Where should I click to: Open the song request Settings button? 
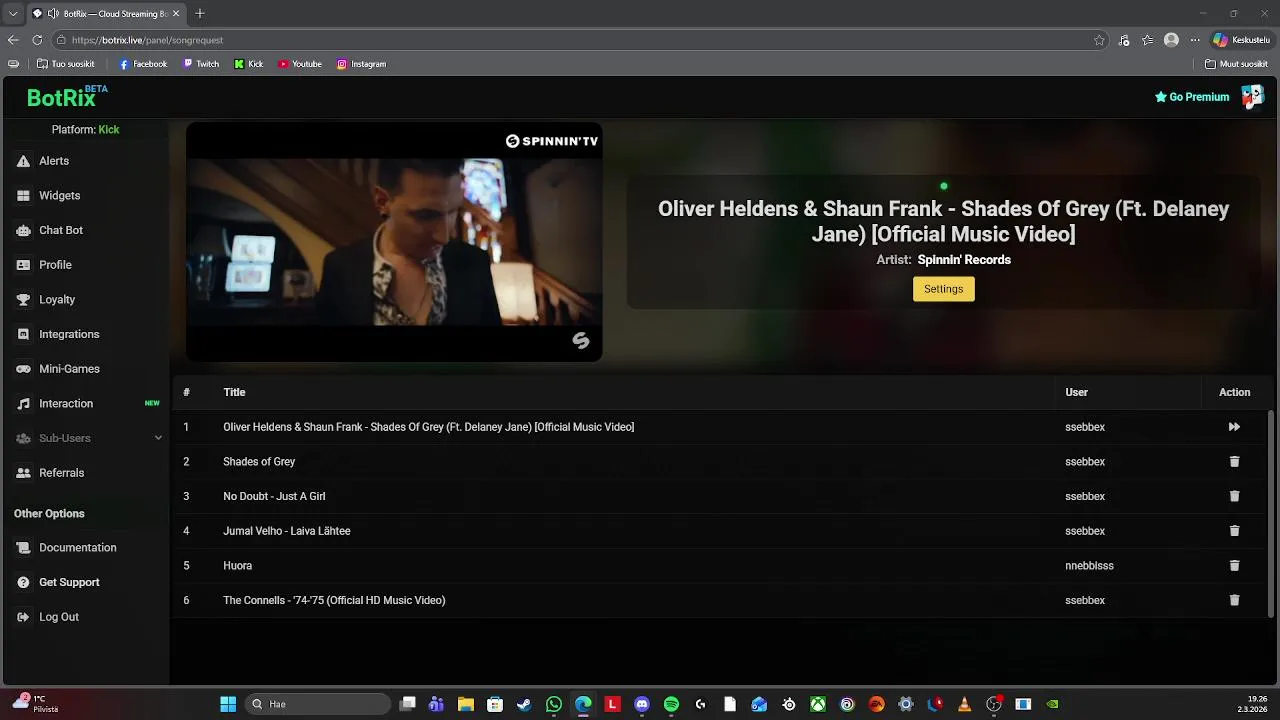coord(943,289)
